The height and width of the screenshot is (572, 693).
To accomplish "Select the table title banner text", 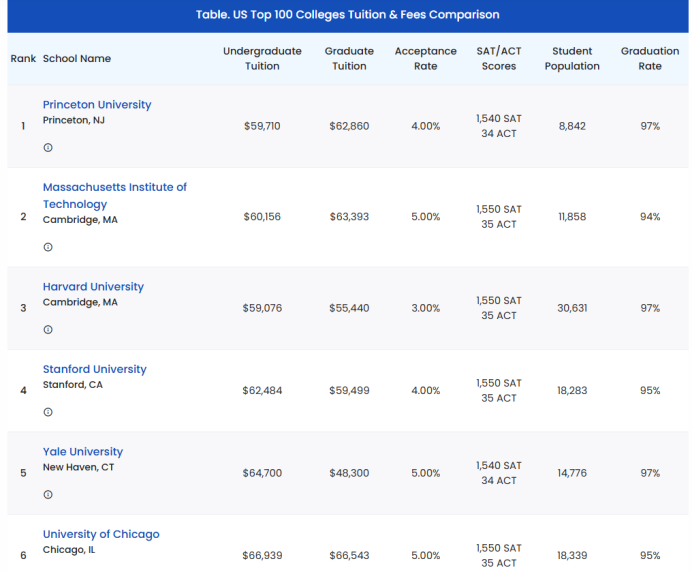I will tap(348, 15).
